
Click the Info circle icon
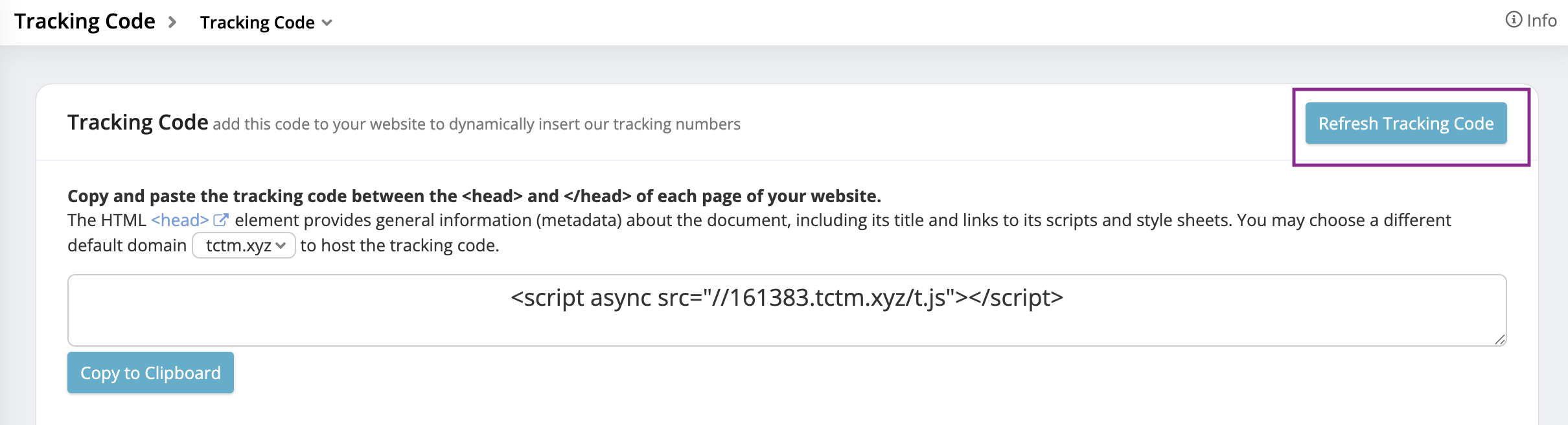point(1514,20)
